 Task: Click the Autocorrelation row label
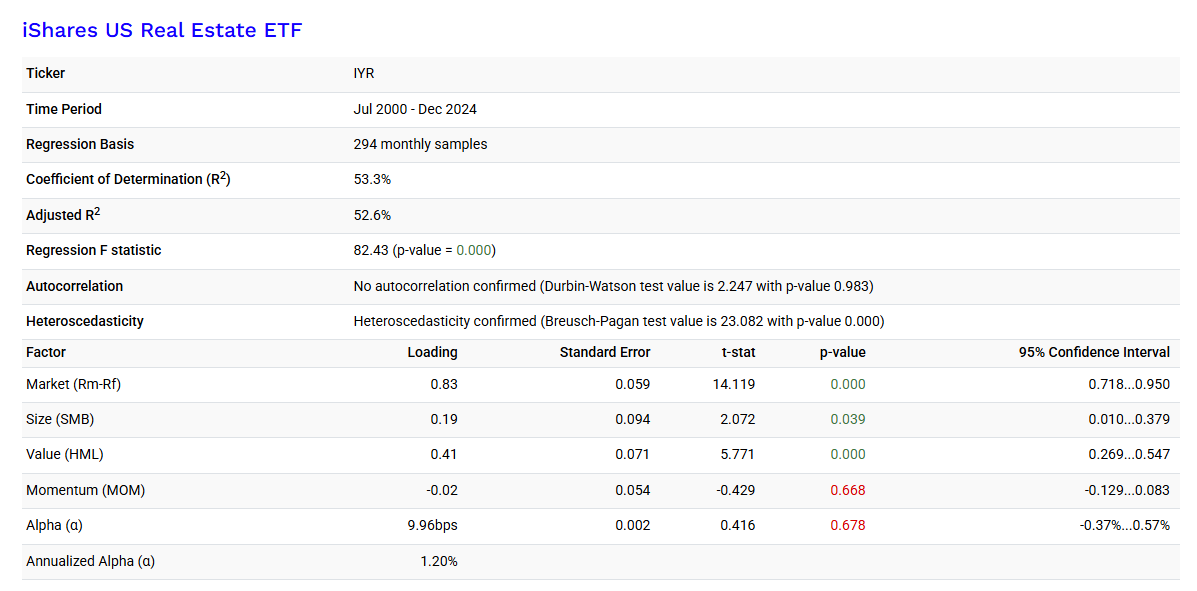coord(75,286)
